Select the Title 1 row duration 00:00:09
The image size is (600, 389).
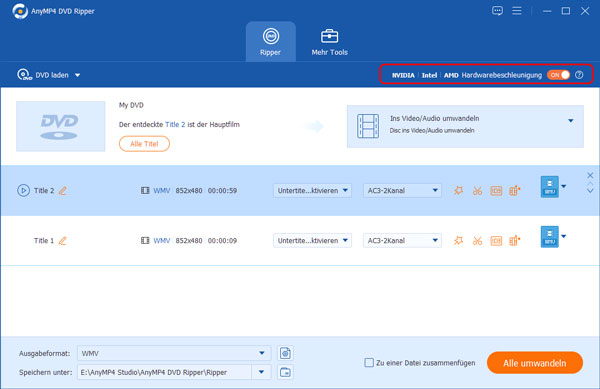point(222,241)
